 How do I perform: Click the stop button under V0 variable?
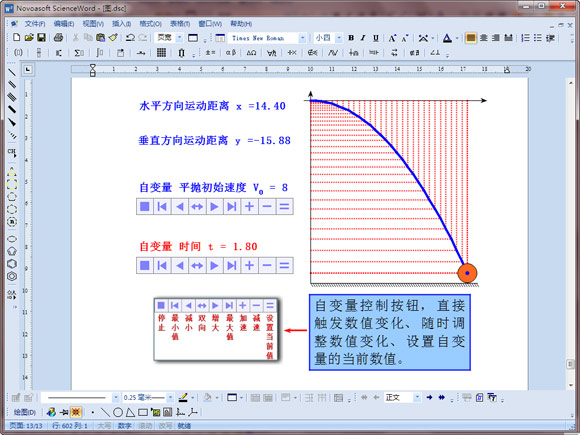(145, 206)
